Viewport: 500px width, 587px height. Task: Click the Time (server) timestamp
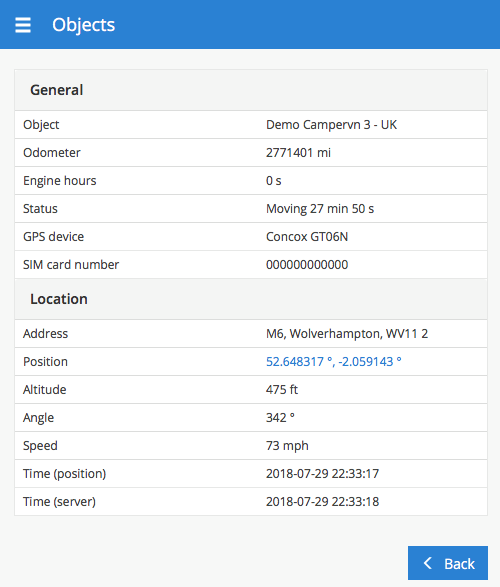(x=322, y=502)
